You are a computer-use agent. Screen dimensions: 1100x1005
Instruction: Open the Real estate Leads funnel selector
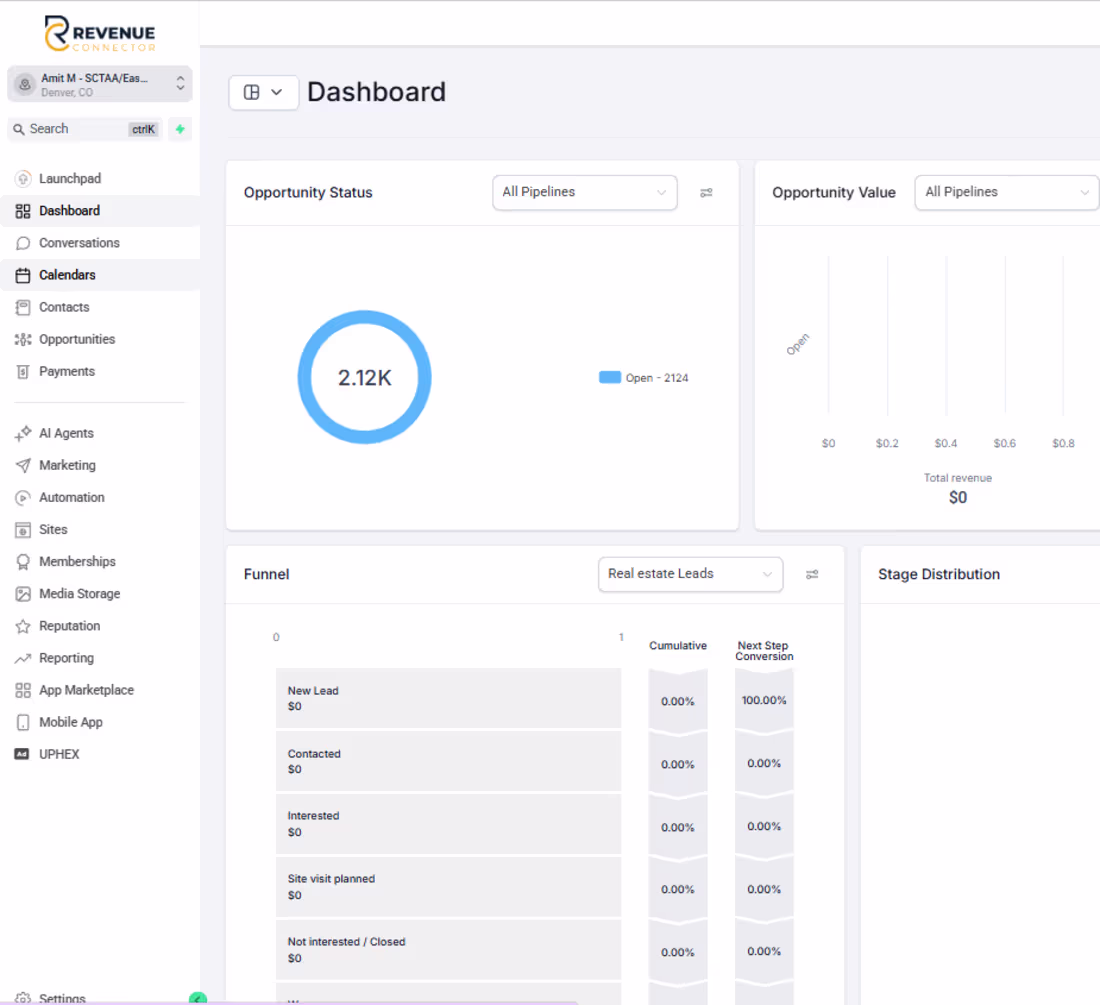coord(690,574)
